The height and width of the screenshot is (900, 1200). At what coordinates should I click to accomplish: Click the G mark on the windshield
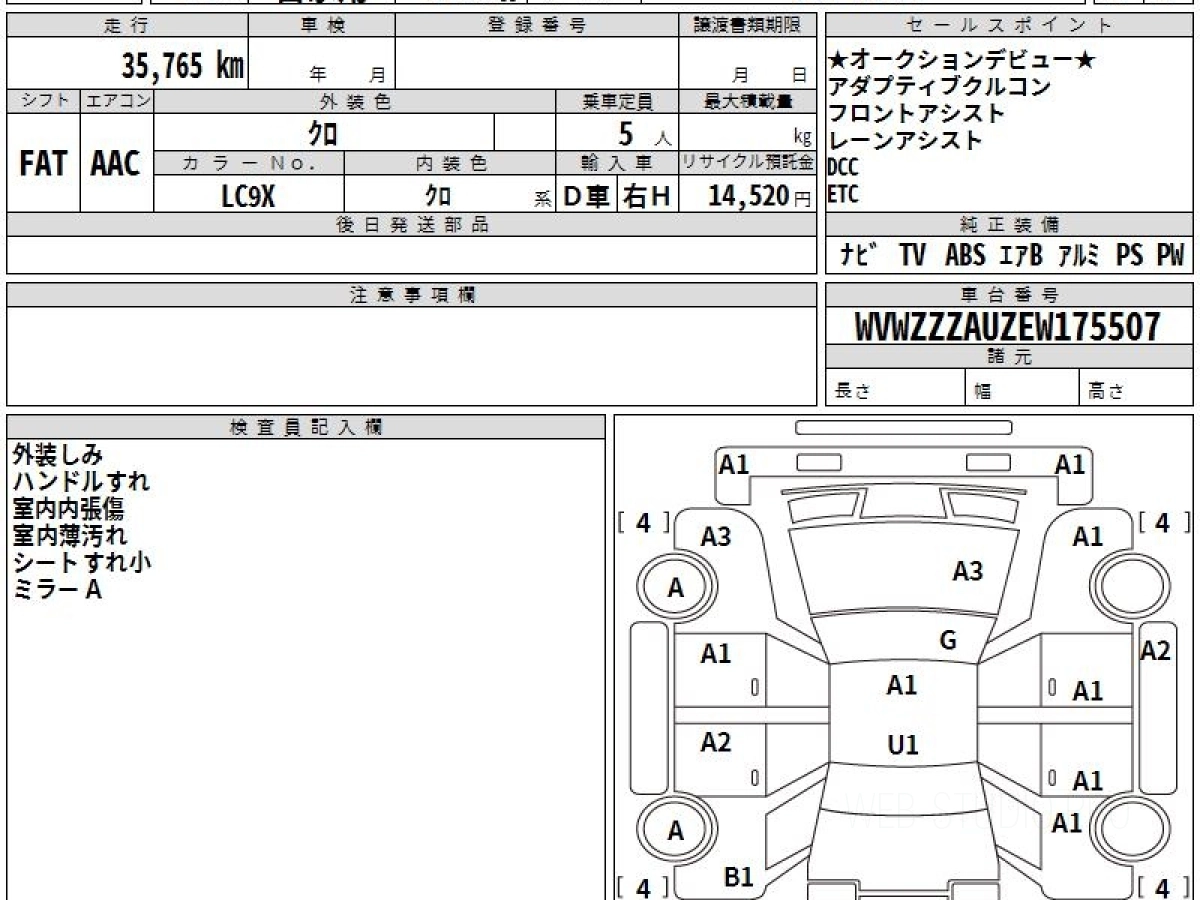point(948,642)
